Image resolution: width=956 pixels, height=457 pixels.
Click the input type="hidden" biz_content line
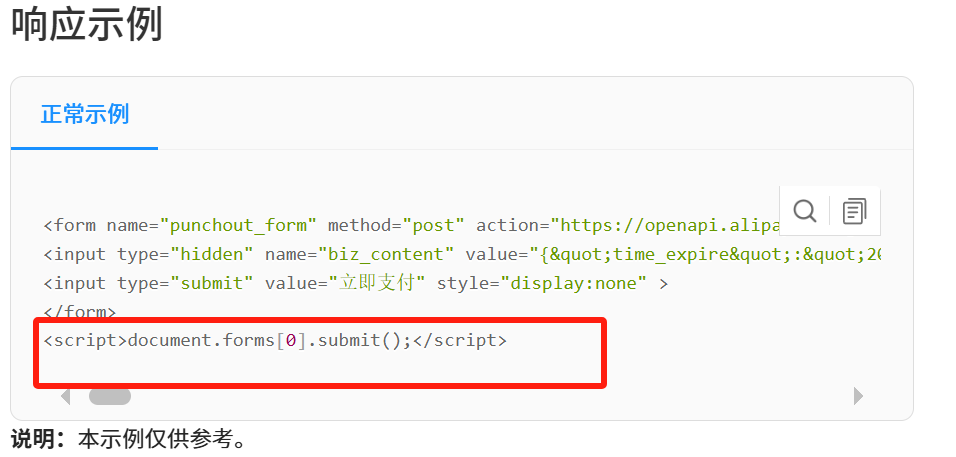tap(462, 254)
